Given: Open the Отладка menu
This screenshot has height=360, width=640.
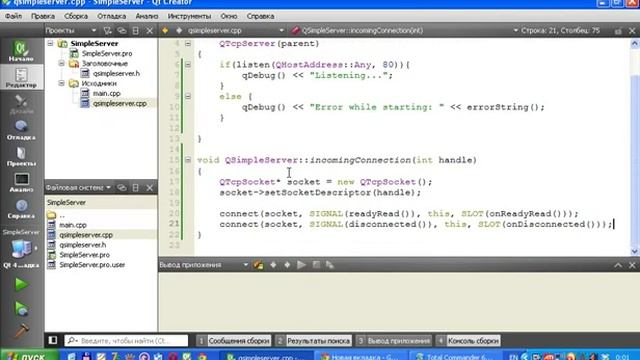Looking at the screenshot, I should pyautogui.click(x=111, y=16).
